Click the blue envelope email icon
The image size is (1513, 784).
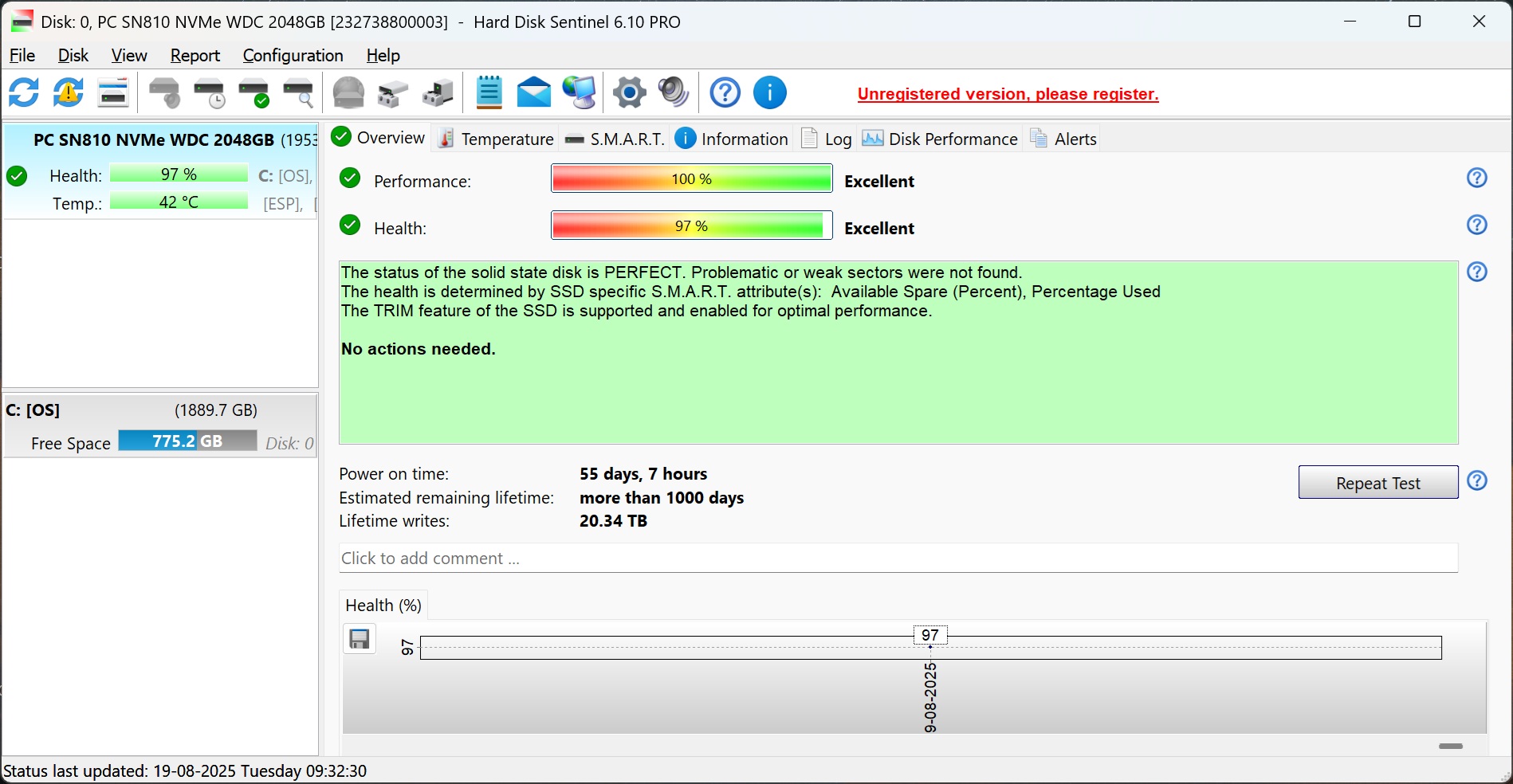point(534,92)
